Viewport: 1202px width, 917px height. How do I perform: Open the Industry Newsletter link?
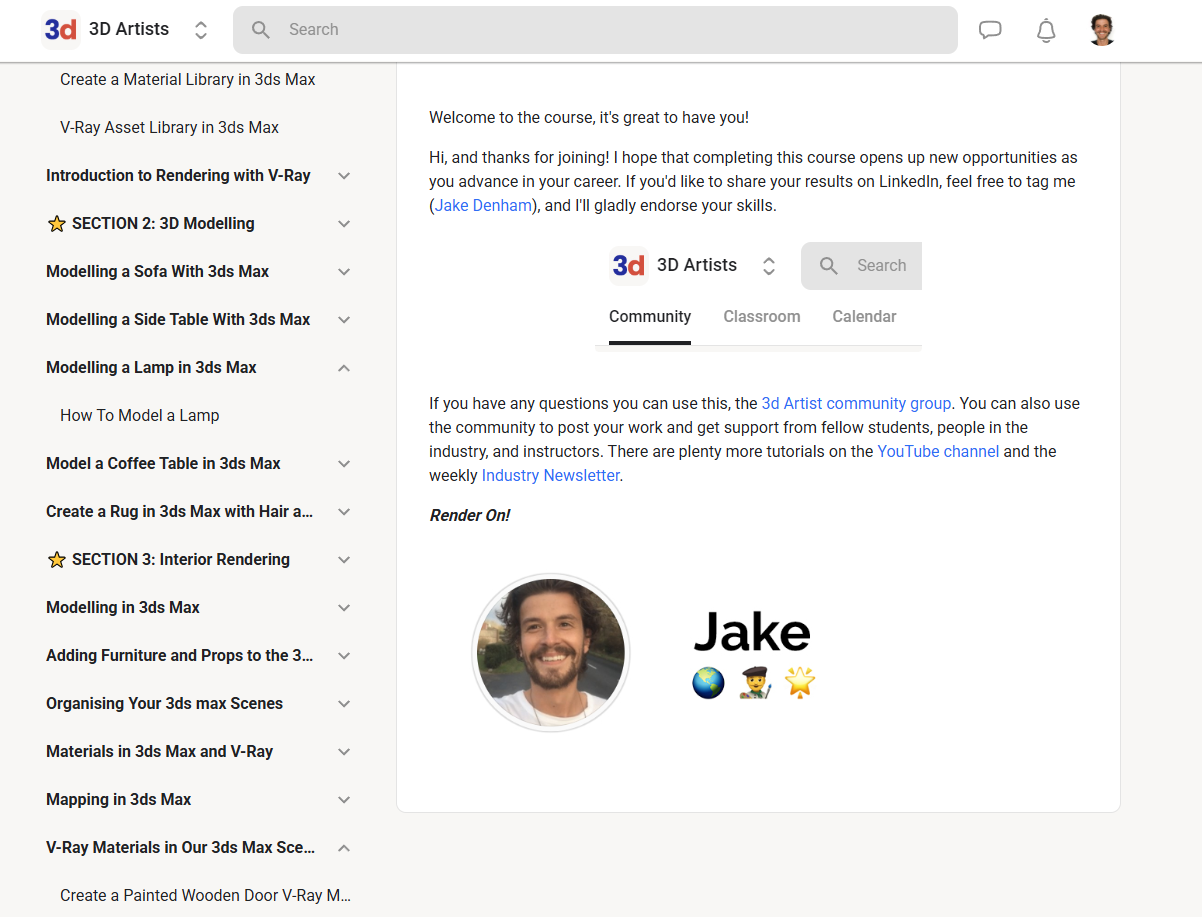[x=550, y=476]
